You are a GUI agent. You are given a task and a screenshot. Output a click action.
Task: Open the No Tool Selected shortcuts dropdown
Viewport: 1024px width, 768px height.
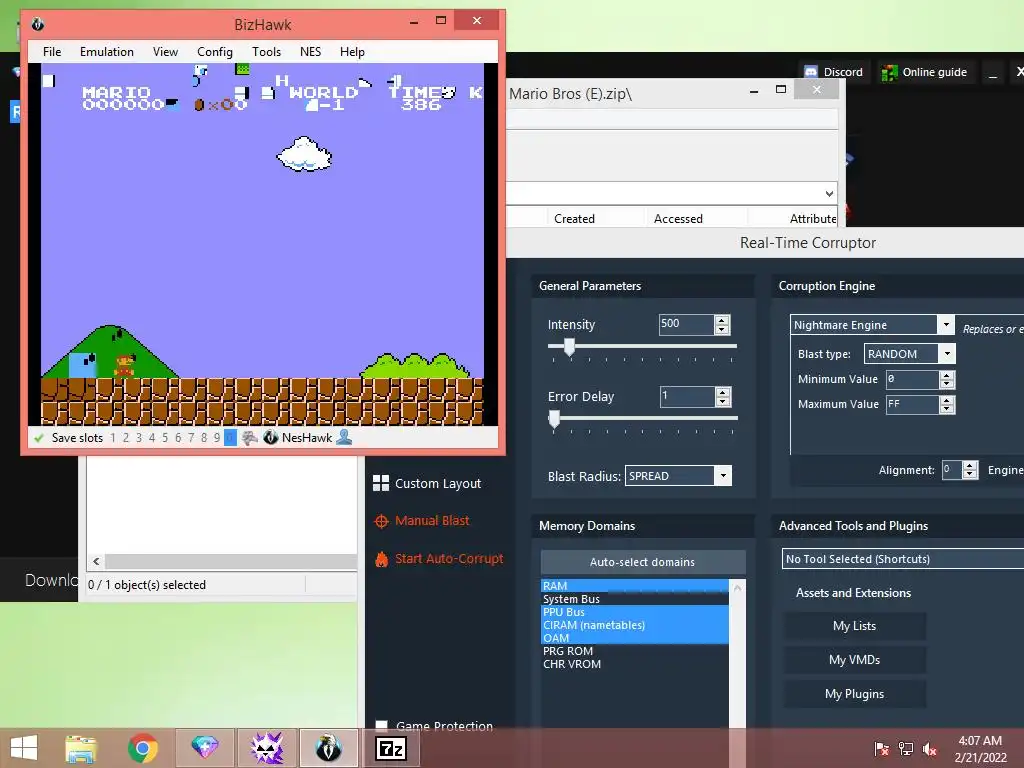point(903,559)
